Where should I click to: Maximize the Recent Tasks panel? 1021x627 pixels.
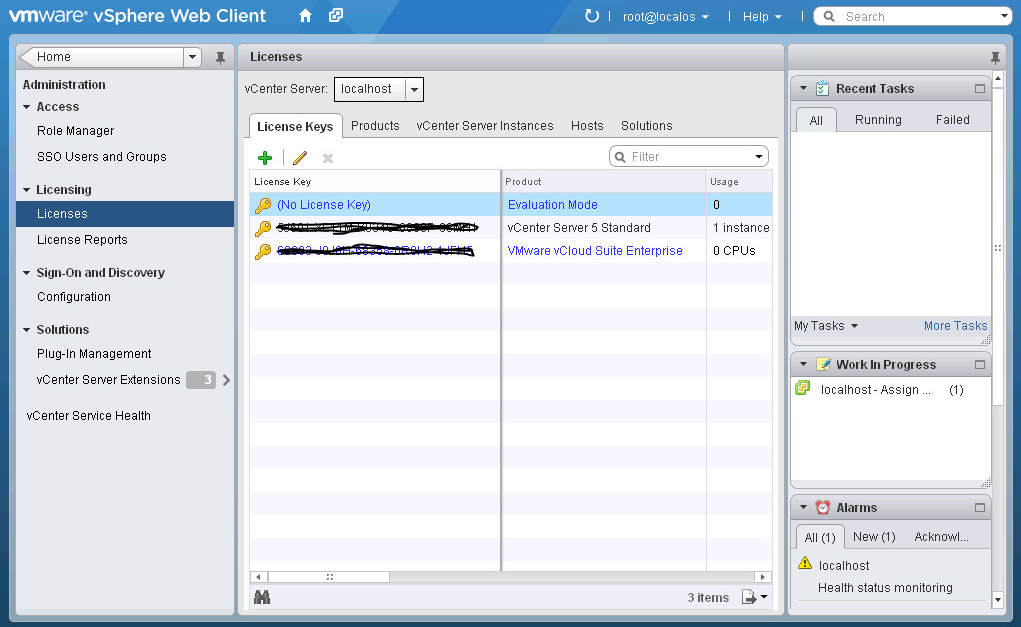click(x=980, y=89)
